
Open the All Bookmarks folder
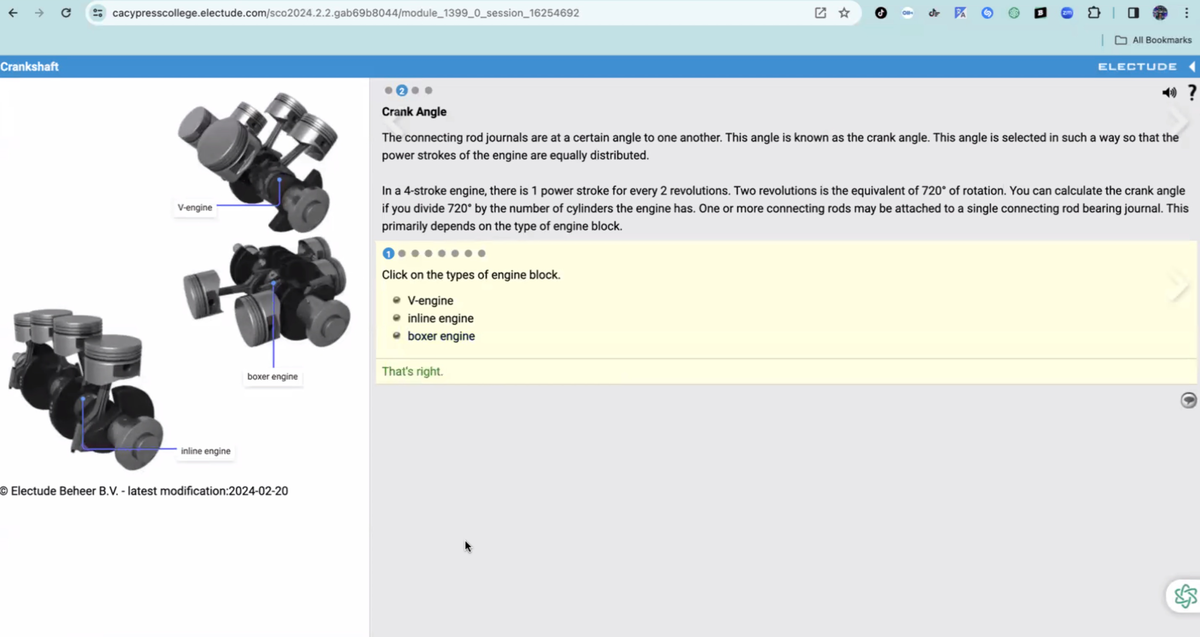pos(1153,40)
